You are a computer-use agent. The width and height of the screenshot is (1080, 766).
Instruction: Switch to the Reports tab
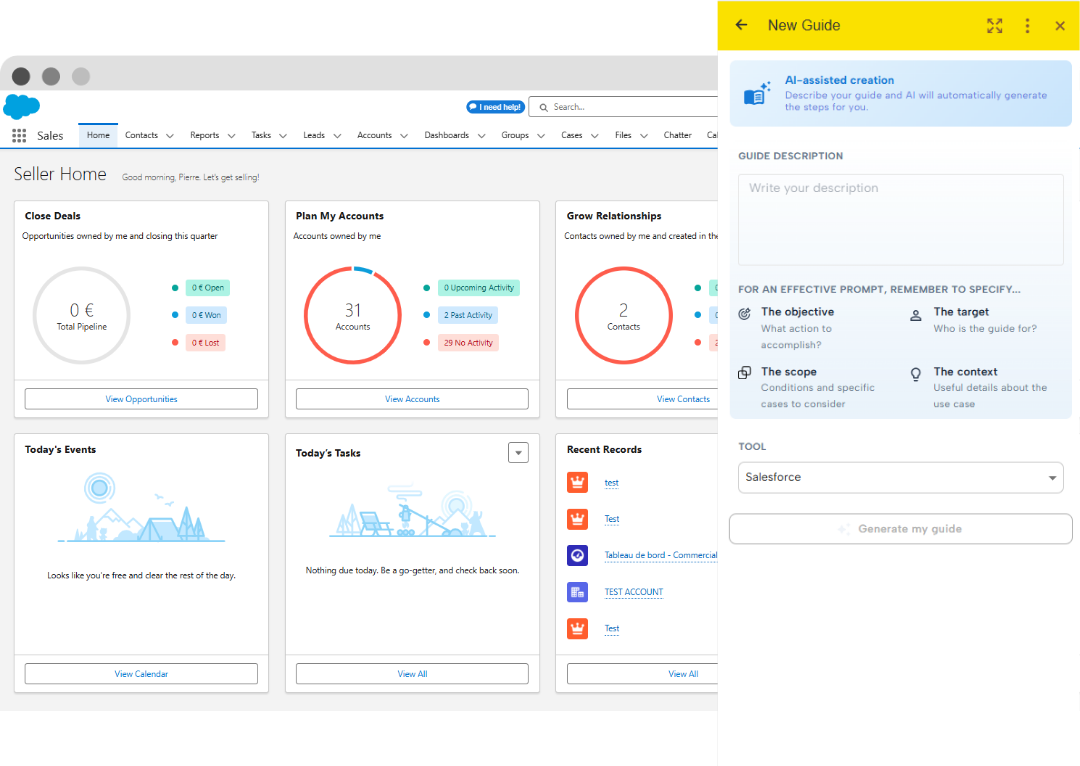(204, 136)
